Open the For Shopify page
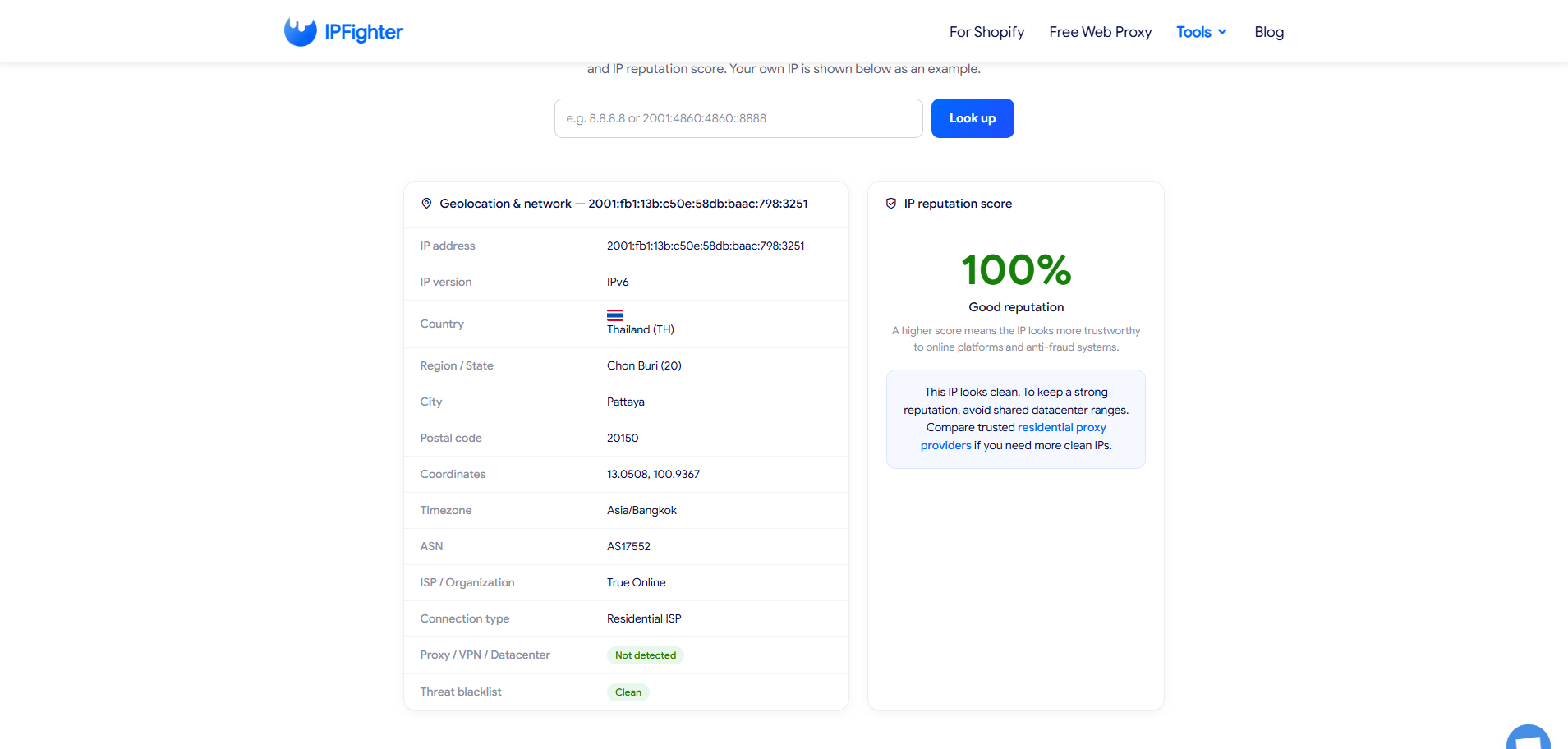Screen dimensions: 1568x749 986,32
